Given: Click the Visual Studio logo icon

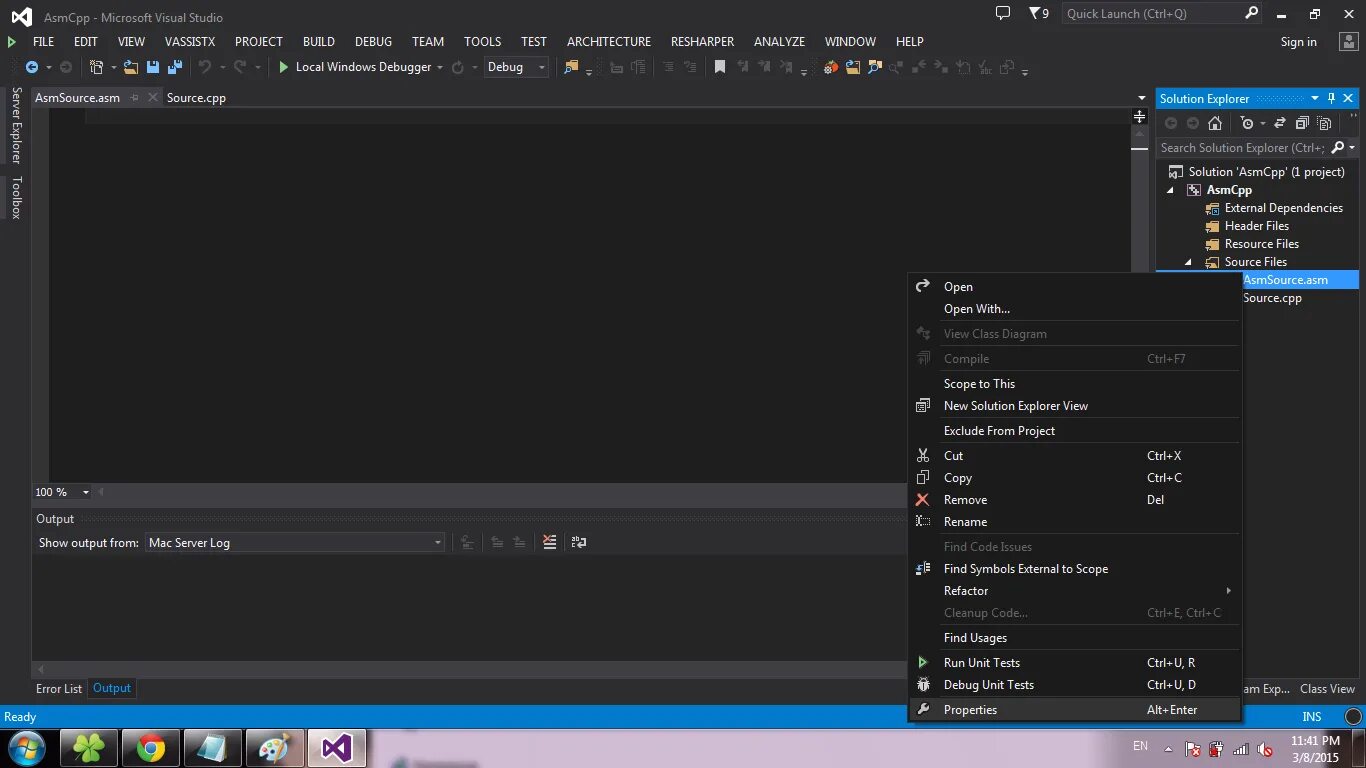Looking at the screenshot, I should 21,17.
